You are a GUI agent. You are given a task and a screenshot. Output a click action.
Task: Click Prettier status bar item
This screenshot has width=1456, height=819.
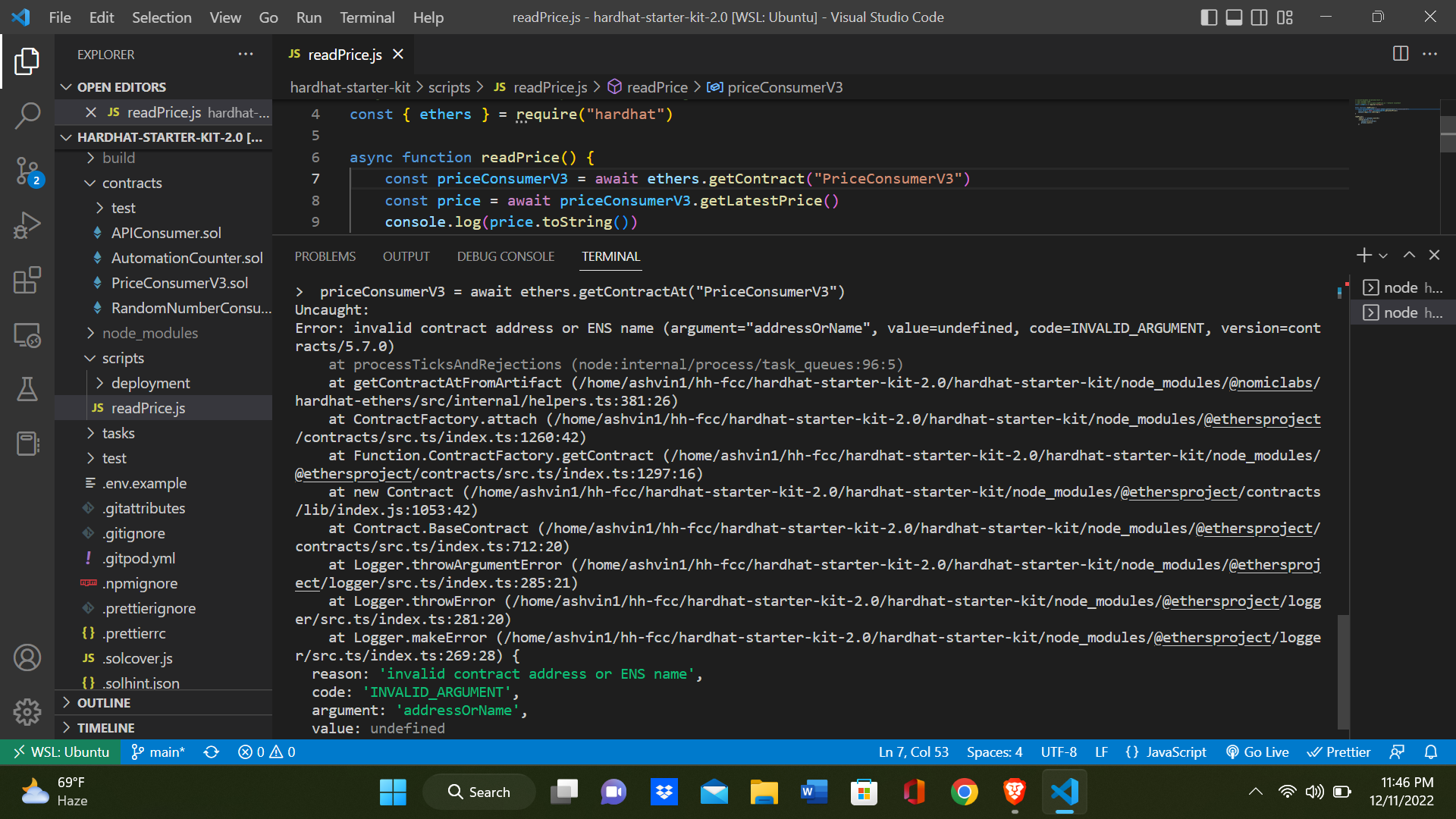1338,752
